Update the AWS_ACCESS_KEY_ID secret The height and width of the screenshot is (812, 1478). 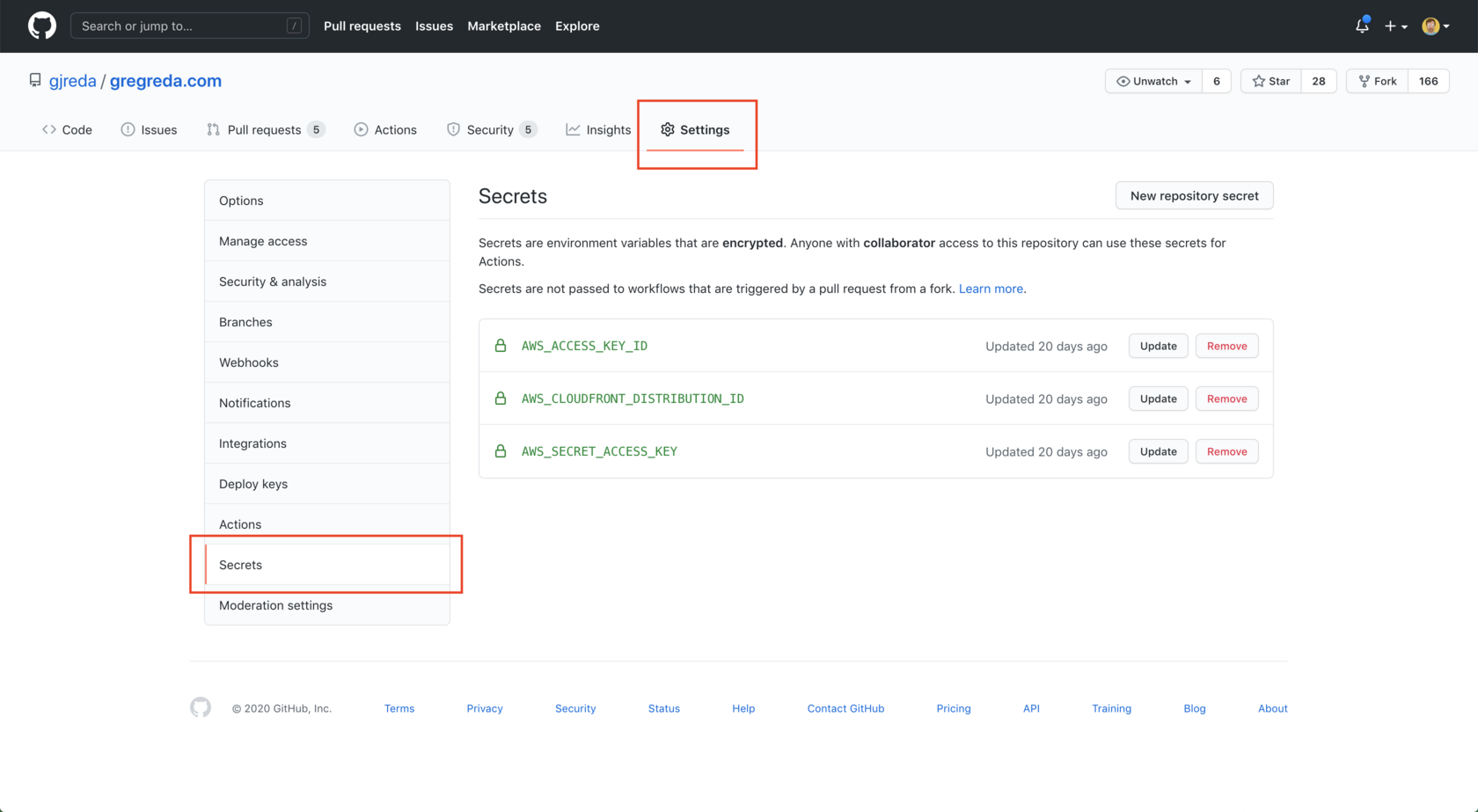pos(1158,346)
